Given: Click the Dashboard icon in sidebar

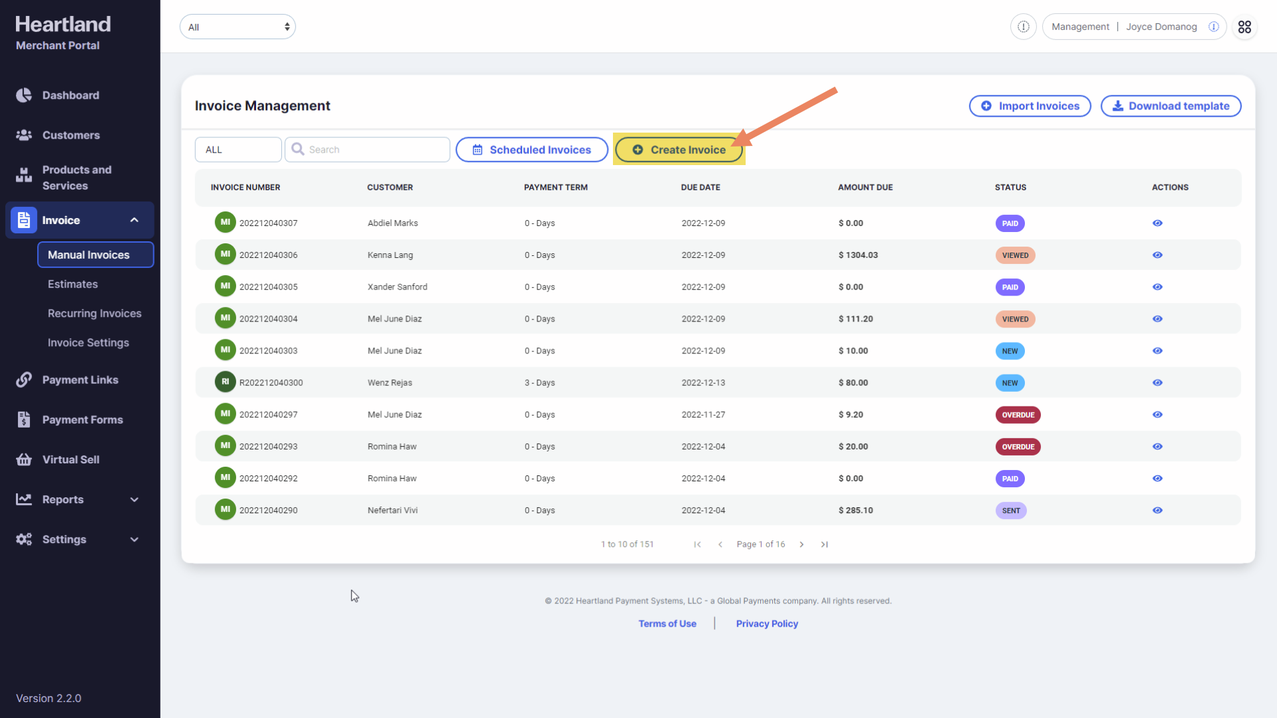Looking at the screenshot, I should 24,95.
